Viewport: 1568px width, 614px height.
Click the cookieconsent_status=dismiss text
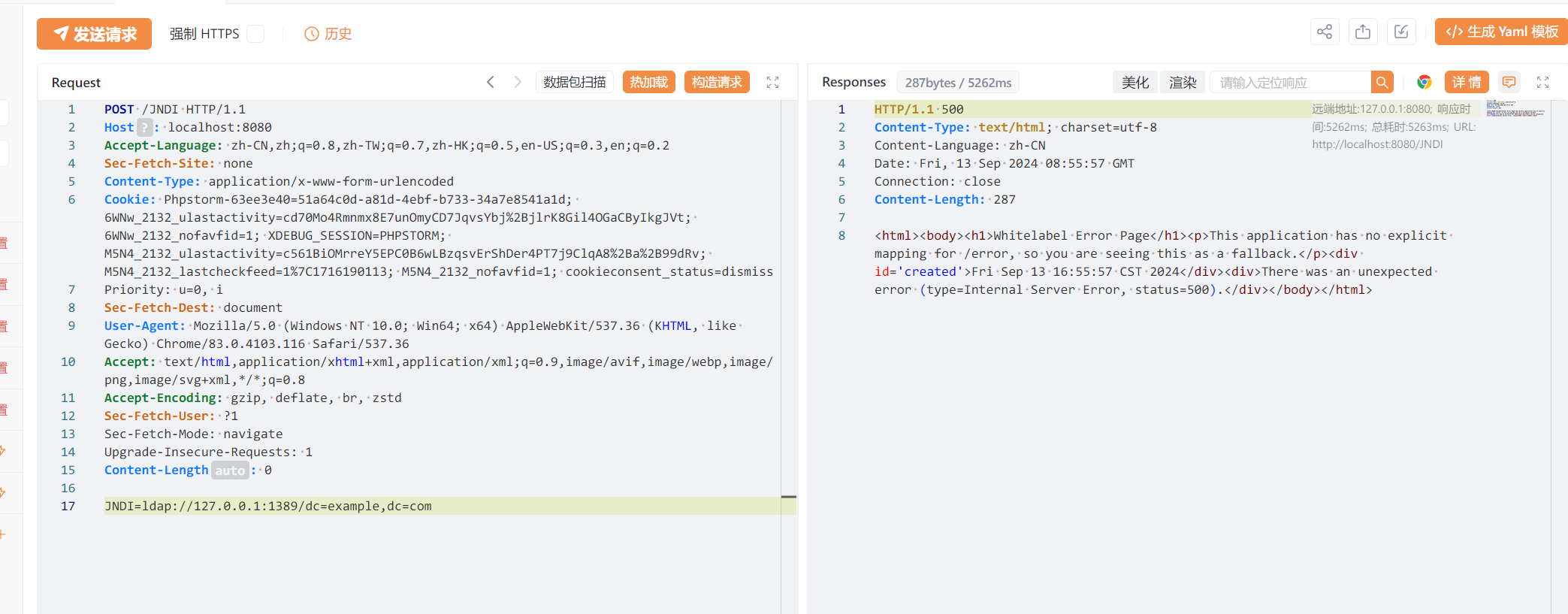(x=669, y=271)
